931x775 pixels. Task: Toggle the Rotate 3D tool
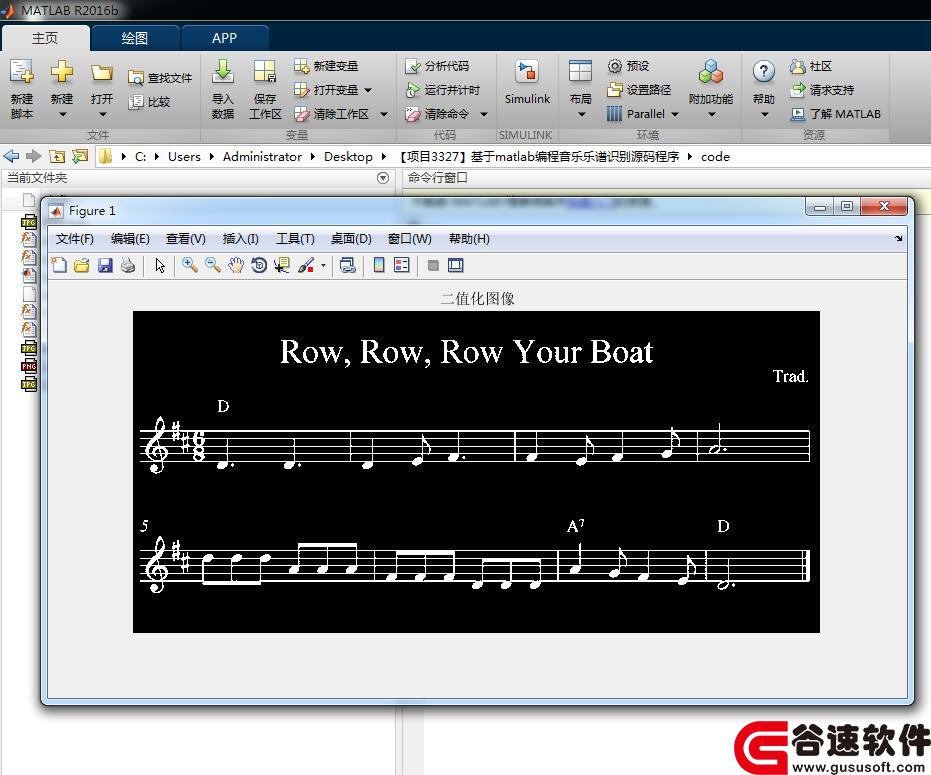[259, 265]
